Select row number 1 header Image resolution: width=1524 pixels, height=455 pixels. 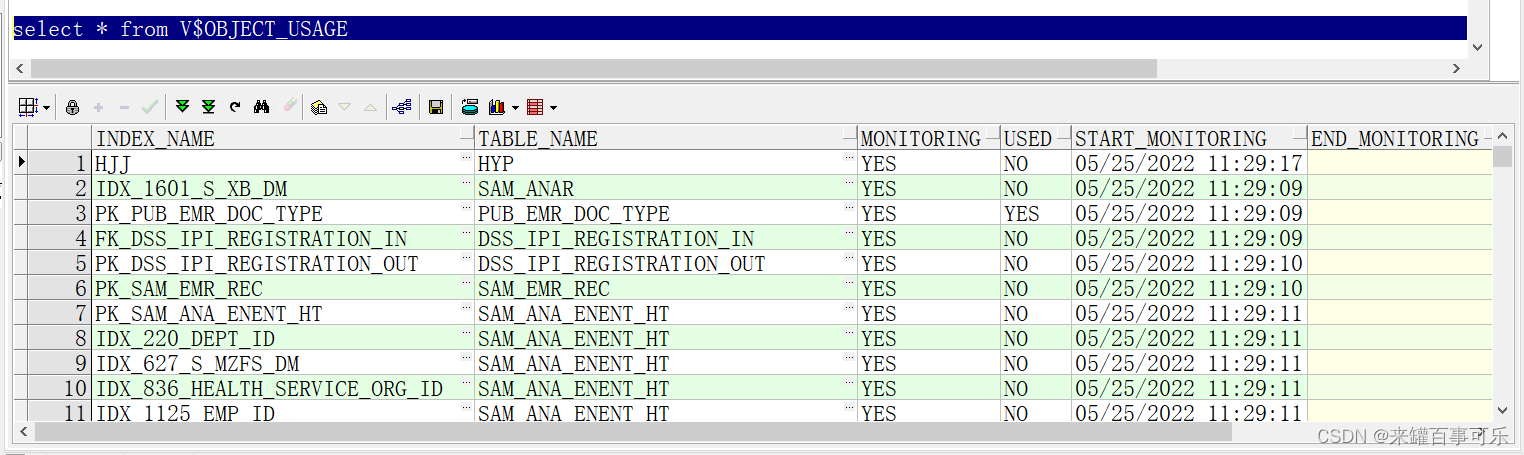click(59, 163)
